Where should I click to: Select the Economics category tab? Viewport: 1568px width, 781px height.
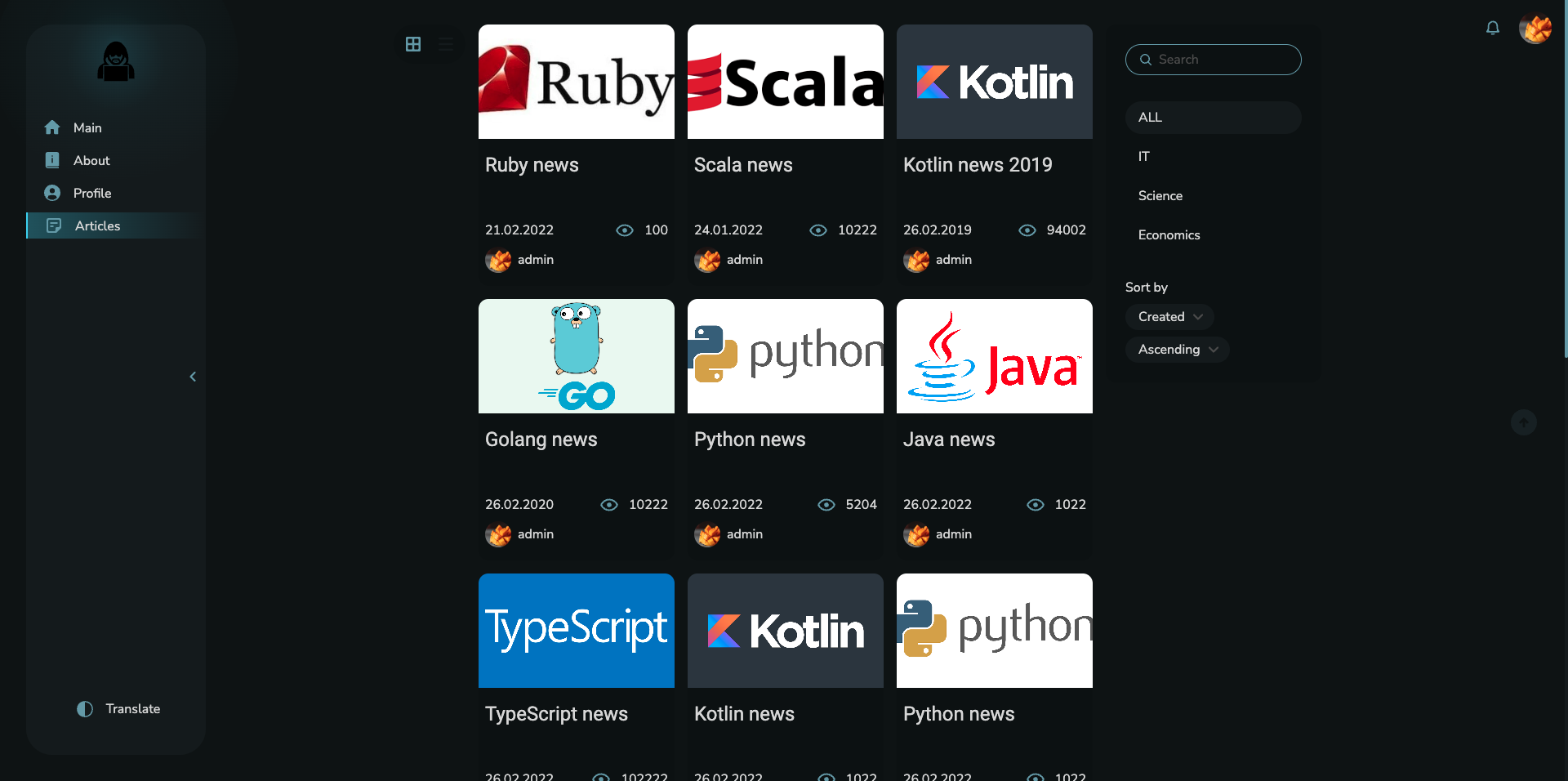[1214, 235]
